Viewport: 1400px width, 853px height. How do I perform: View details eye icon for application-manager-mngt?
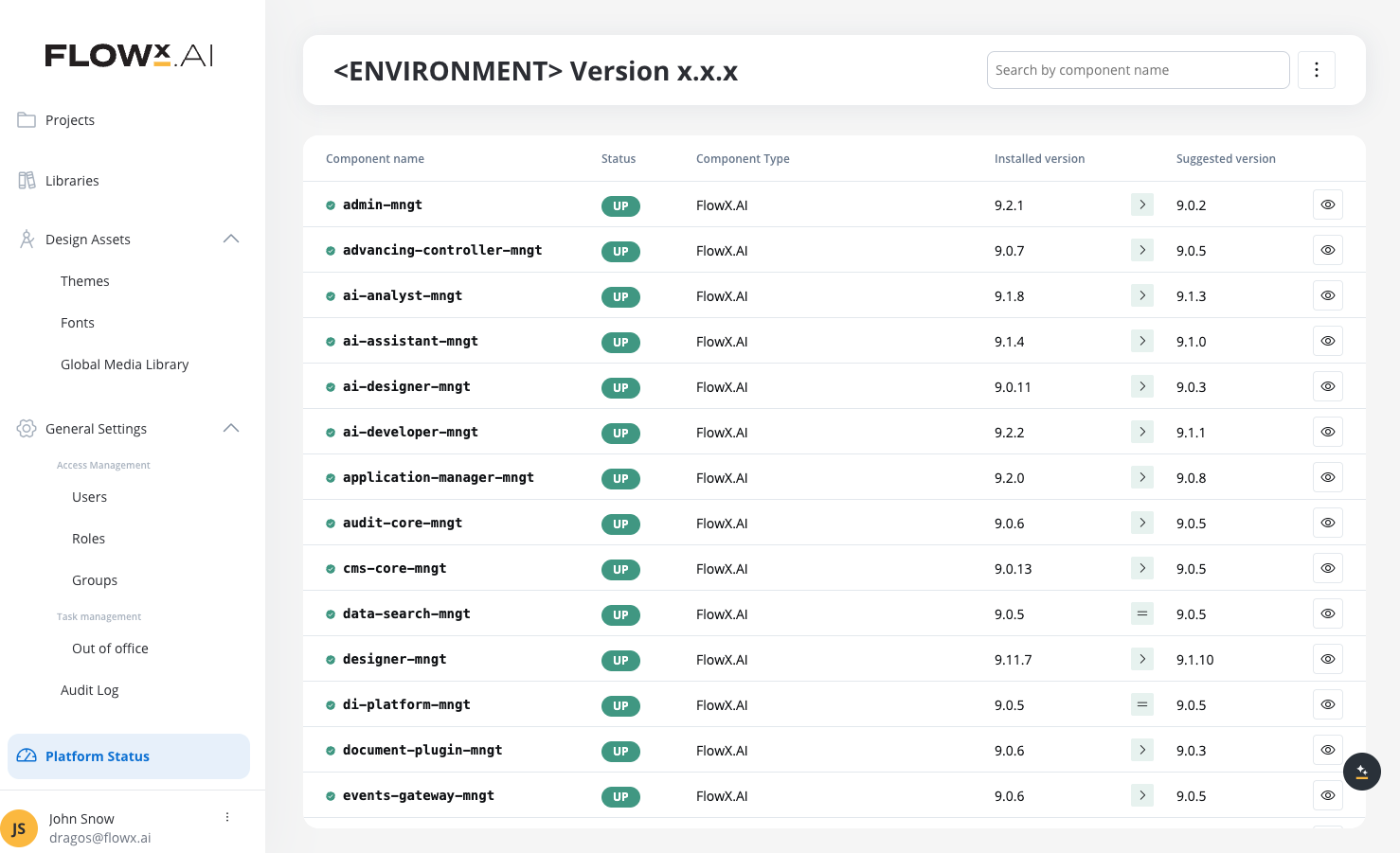[x=1328, y=477]
